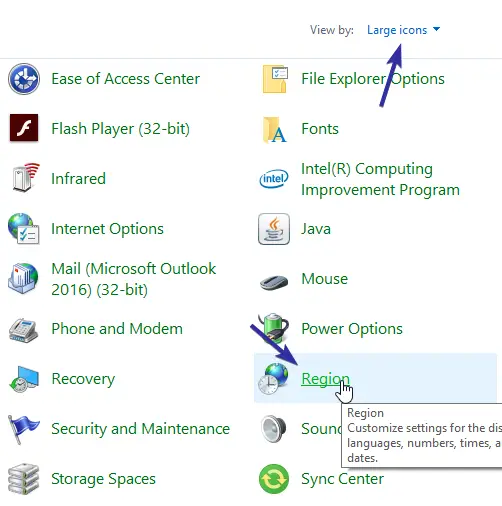Open the Java text link

[x=316, y=229]
